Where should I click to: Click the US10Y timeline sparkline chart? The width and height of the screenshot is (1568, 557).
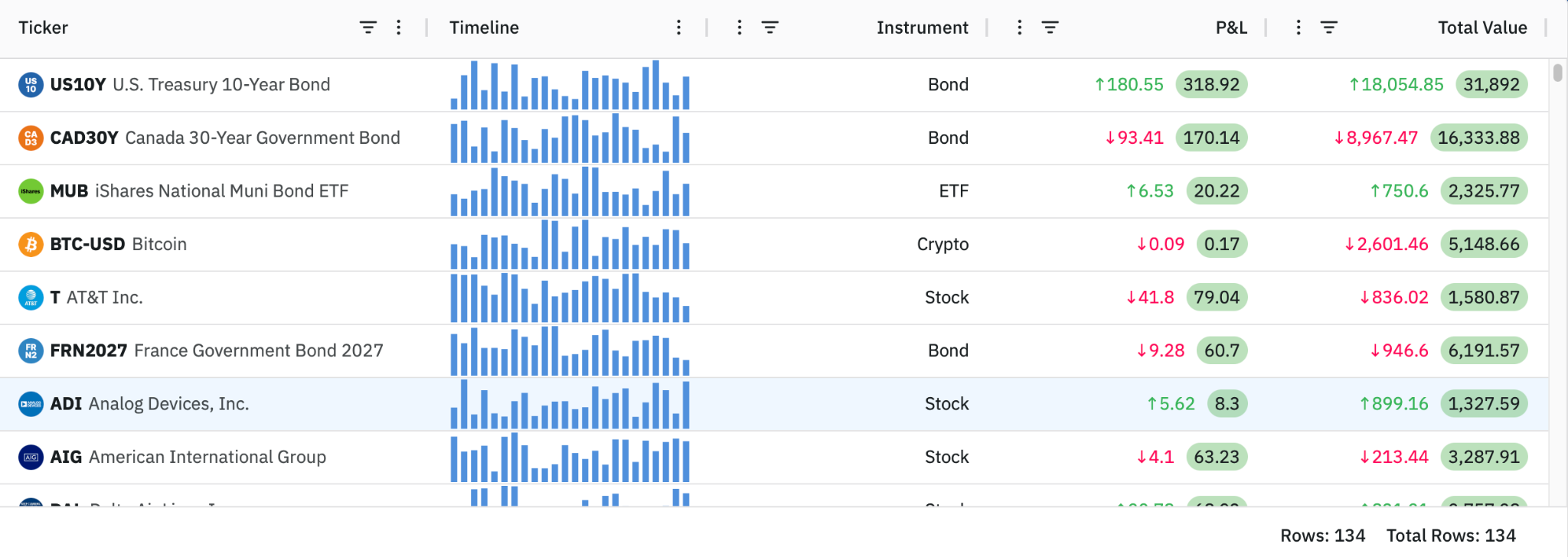coord(570,85)
